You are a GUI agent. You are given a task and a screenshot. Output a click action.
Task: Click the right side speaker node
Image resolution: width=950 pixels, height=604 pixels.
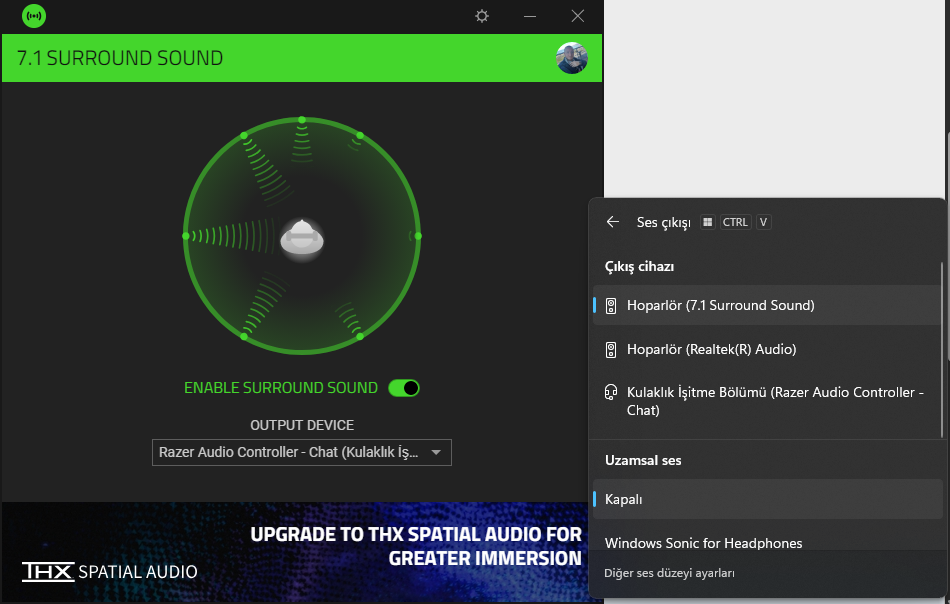point(418,236)
